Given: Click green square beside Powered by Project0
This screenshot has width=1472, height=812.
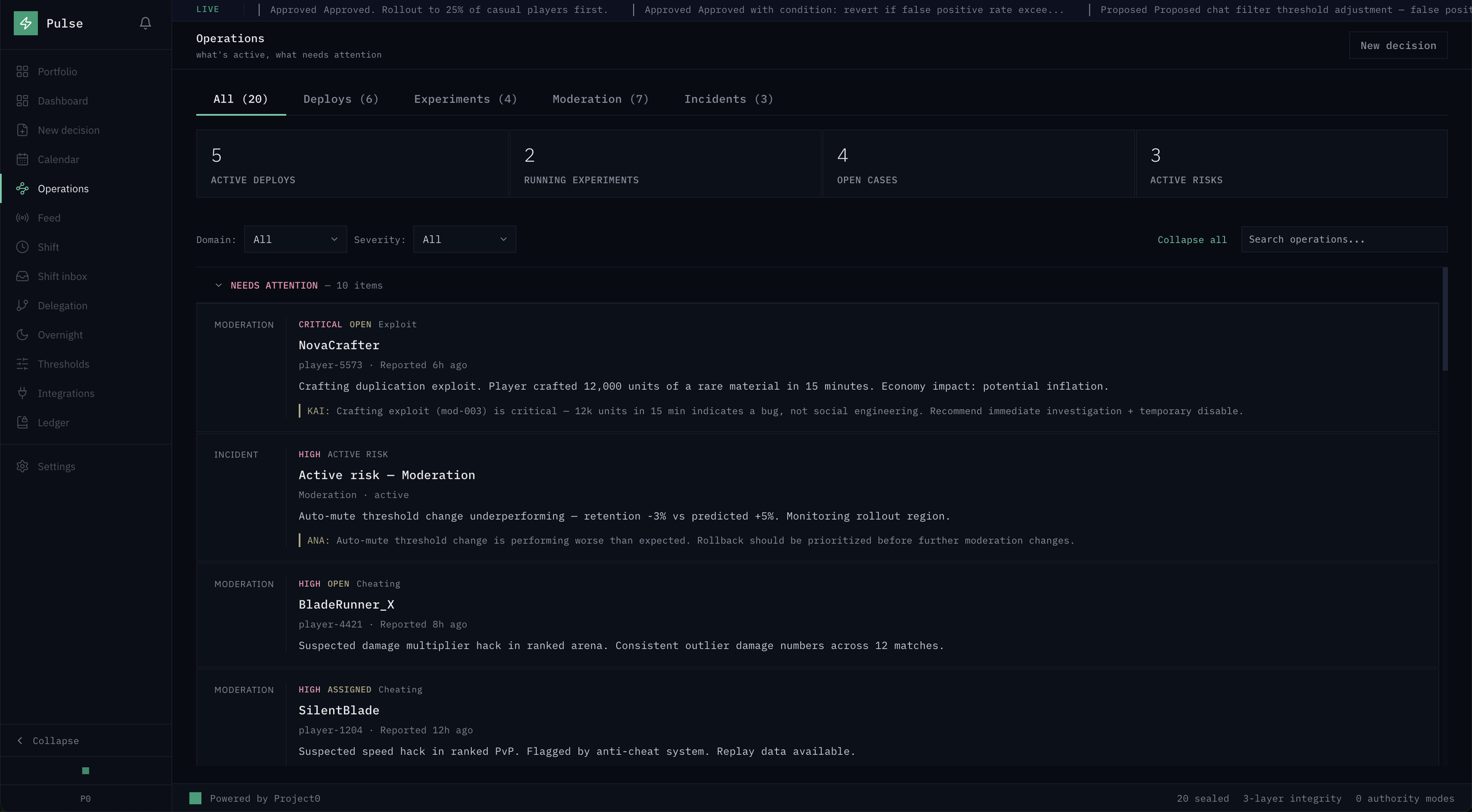Looking at the screenshot, I should coord(196,798).
